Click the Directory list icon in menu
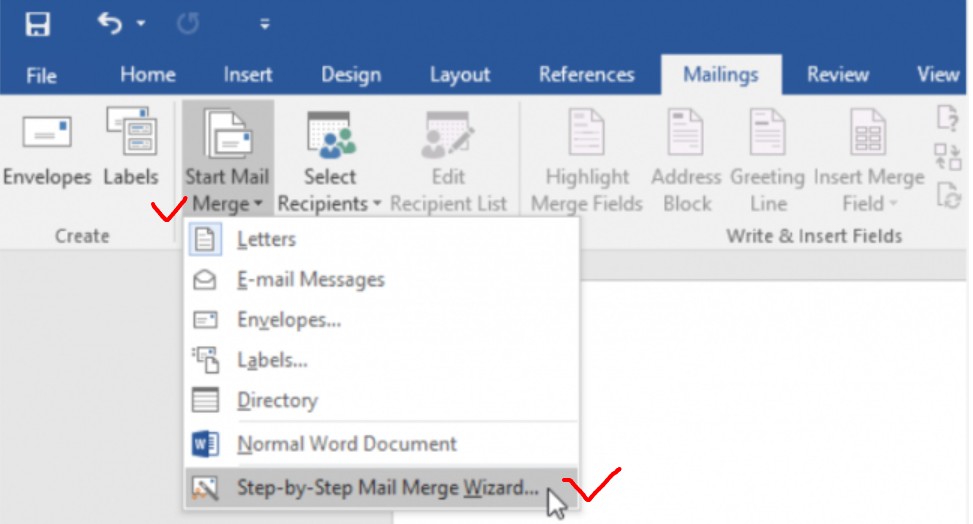Image resolution: width=973 pixels, height=524 pixels. 205,400
